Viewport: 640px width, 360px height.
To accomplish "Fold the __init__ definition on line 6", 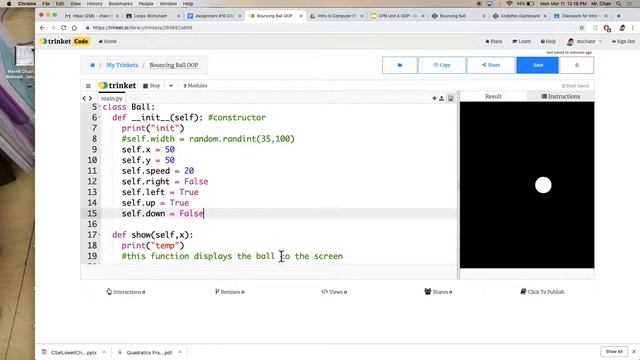I will [100, 118].
